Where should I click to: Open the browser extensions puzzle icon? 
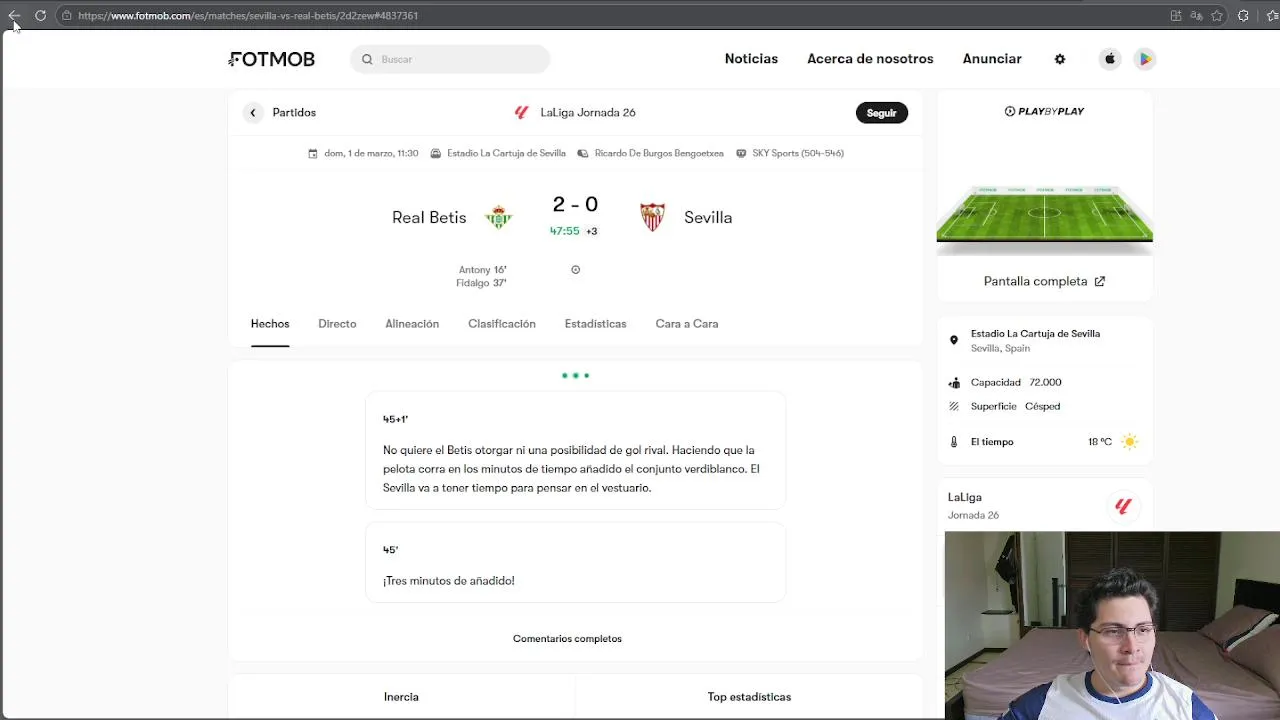(x=1243, y=15)
